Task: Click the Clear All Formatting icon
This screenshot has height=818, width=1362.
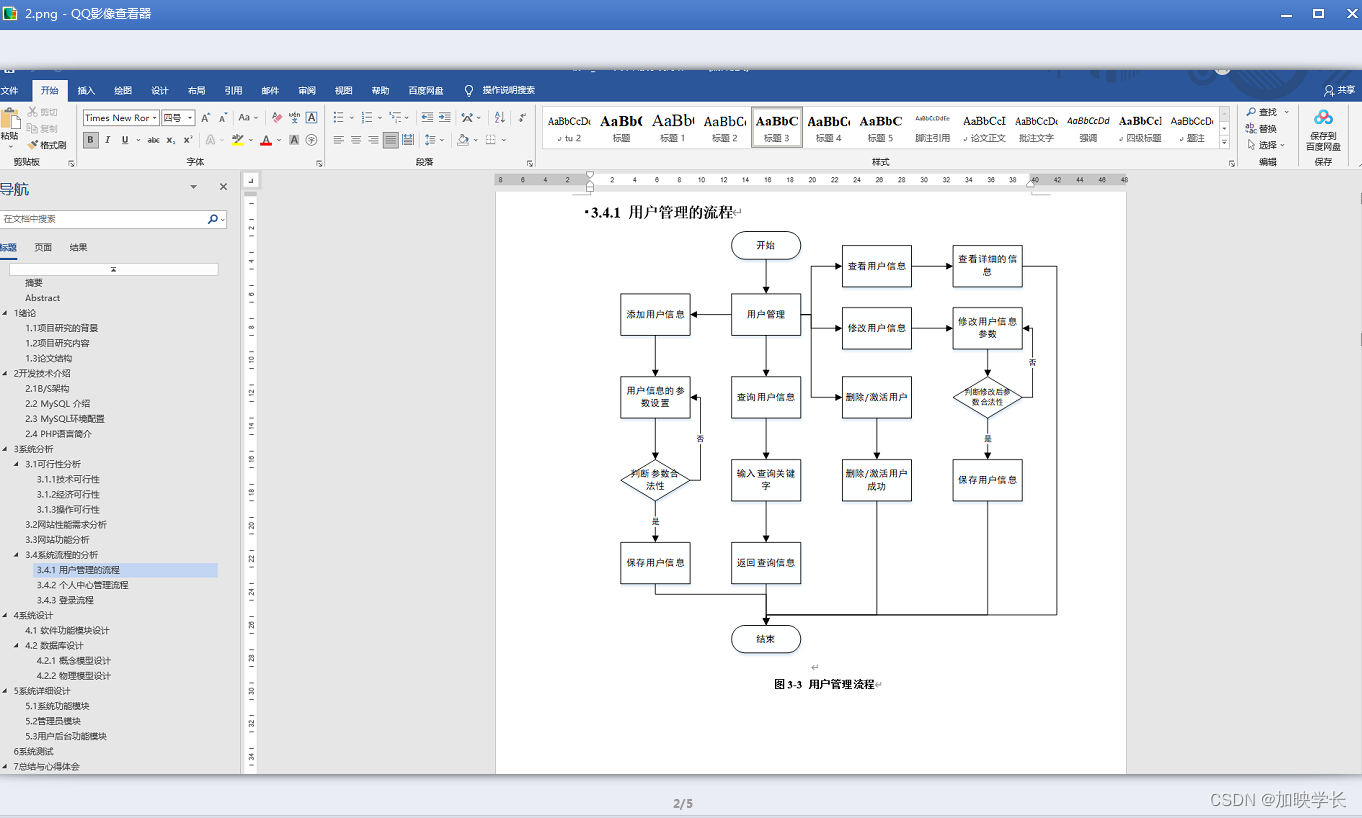Action: 276,117
